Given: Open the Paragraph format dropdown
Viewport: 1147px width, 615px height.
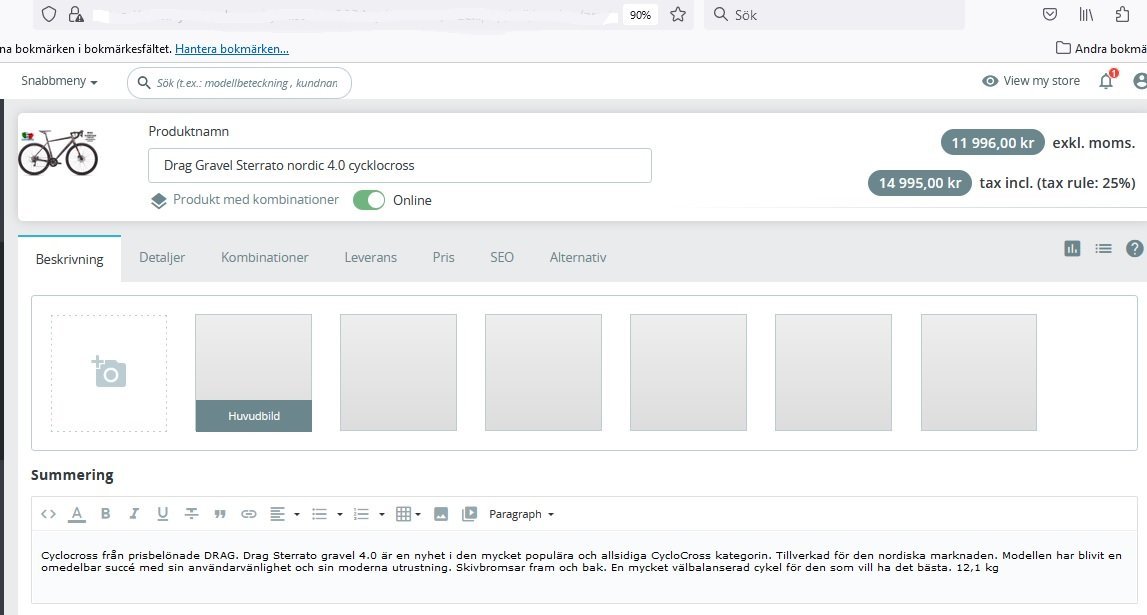Looking at the screenshot, I should 522,514.
